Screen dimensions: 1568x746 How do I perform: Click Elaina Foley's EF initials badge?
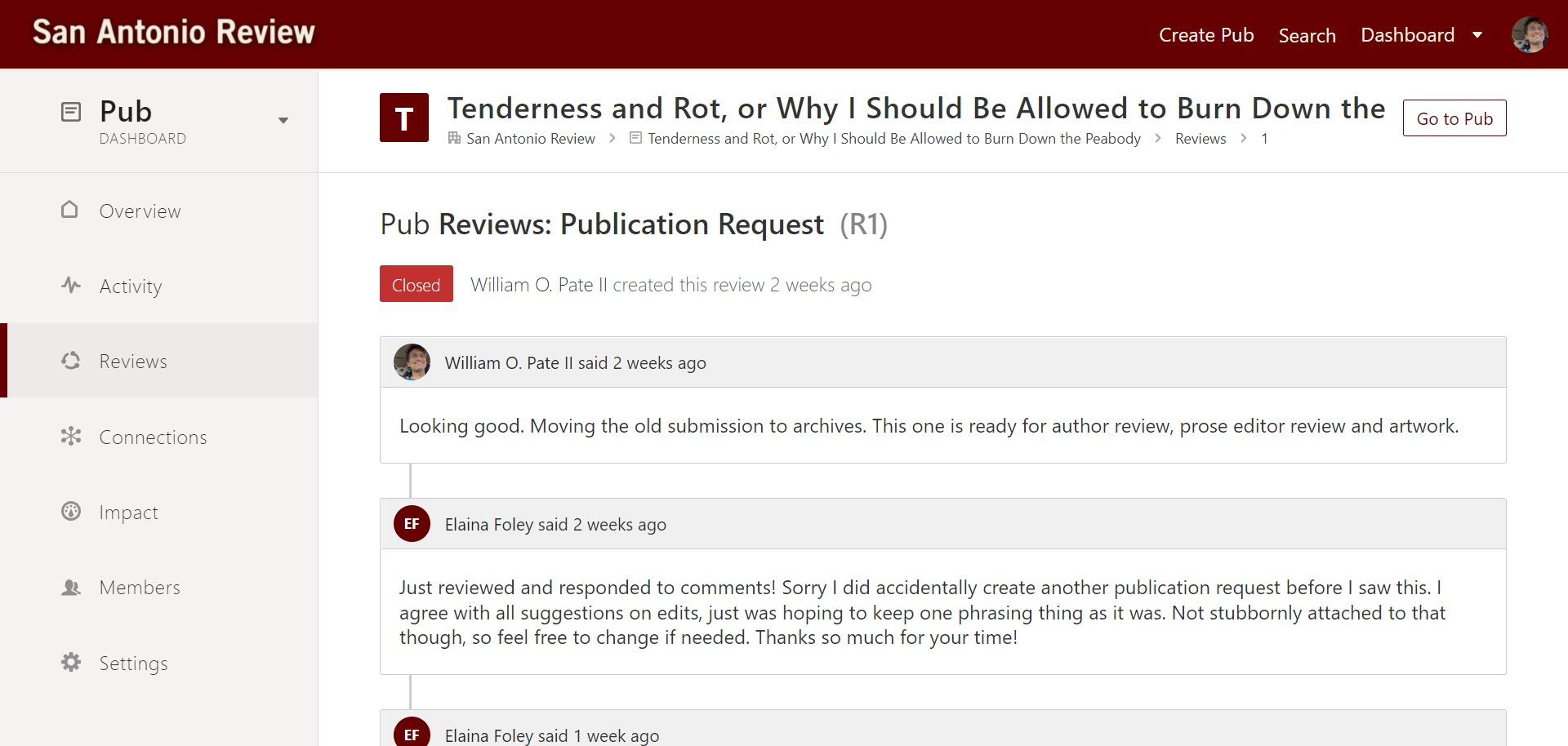[x=412, y=524]
